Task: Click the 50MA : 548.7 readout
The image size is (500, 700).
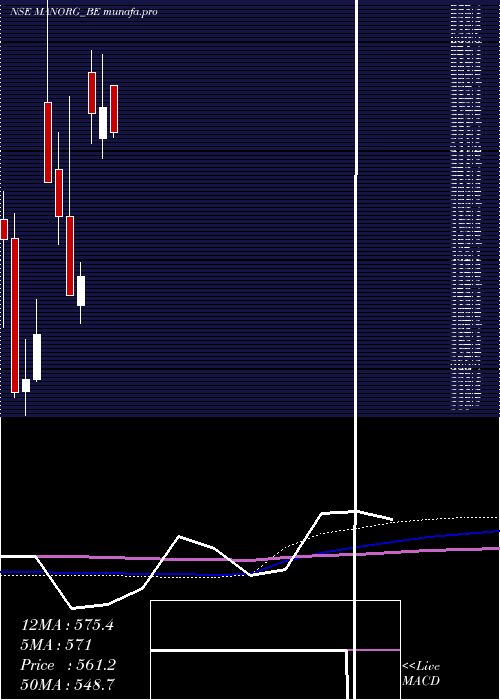Action: (x=68, y=685)
